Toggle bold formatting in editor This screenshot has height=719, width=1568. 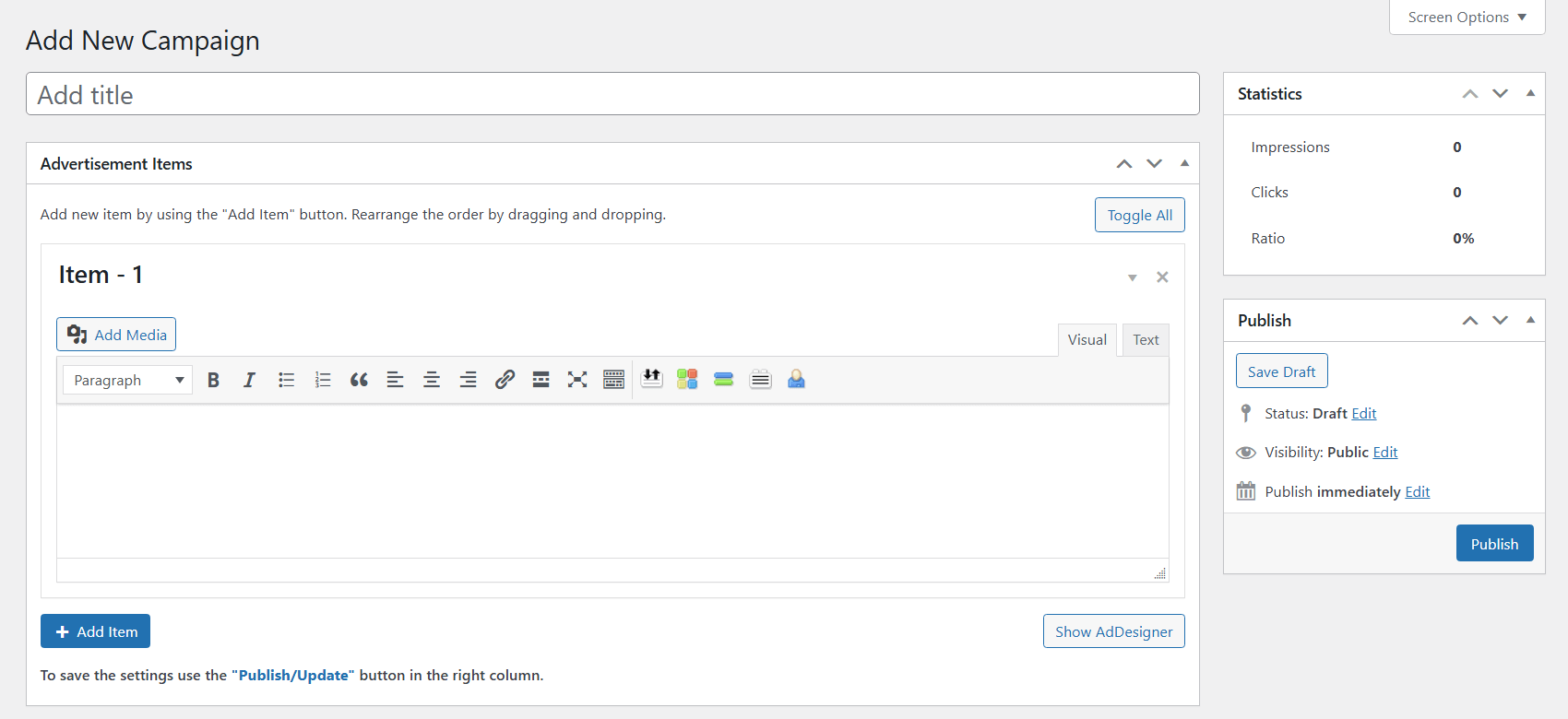[x=213, y=380]
